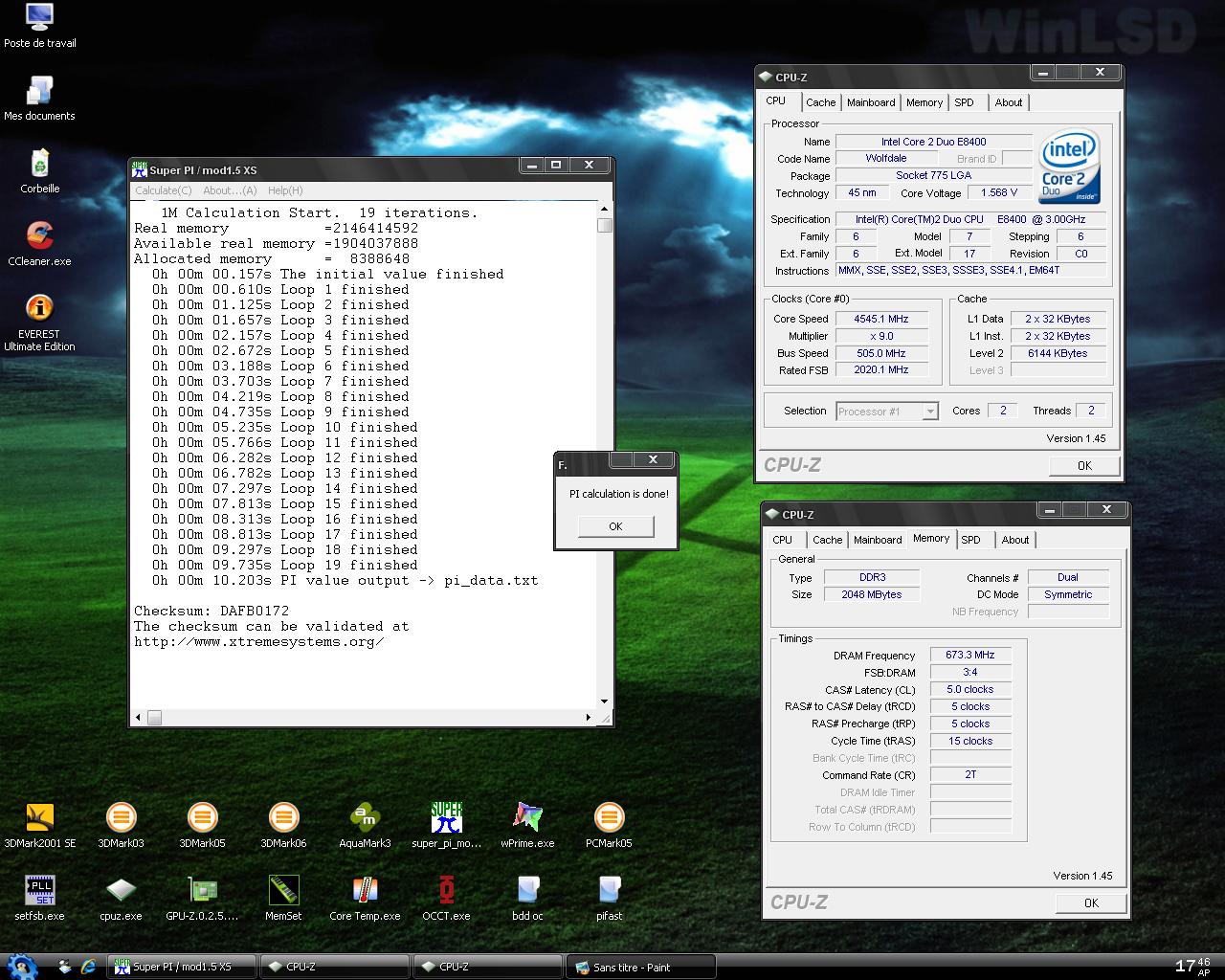Launch OCCT.exe desktop icon
The width and height of the screenshot is (1225, 980).
click(446, 899)
